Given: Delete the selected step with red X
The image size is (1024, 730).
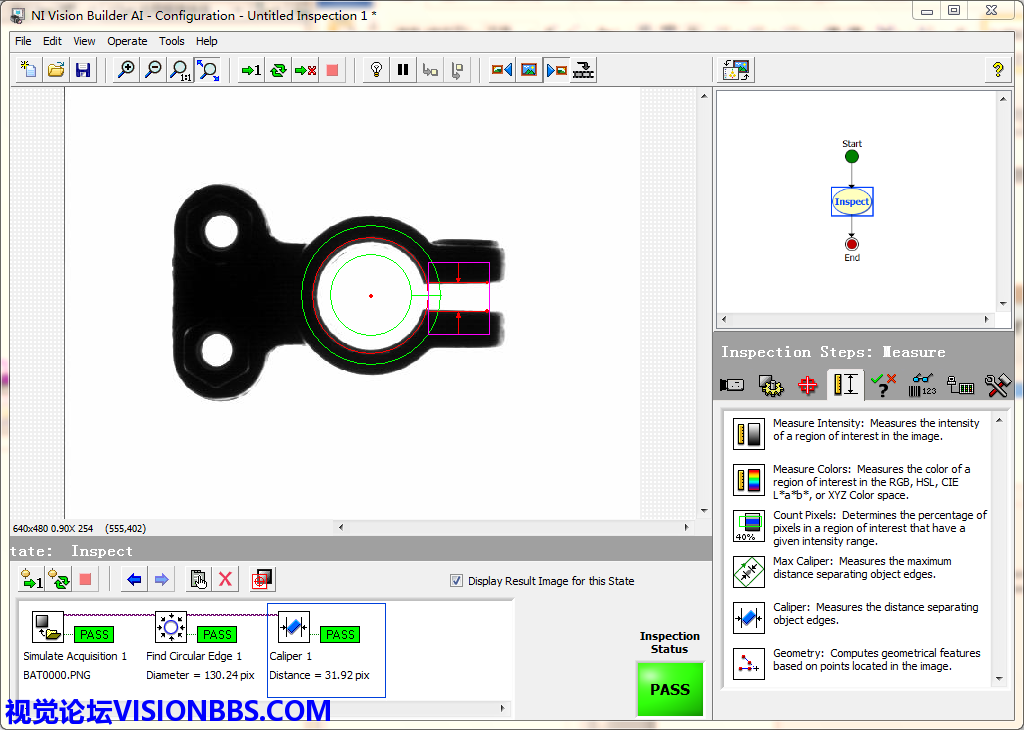Looking at the screenshot, I should click(x=225, y=579).
